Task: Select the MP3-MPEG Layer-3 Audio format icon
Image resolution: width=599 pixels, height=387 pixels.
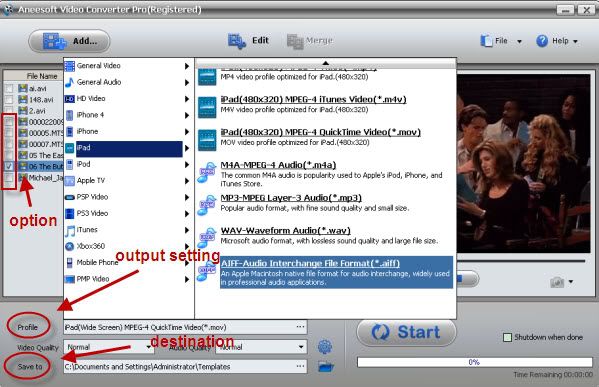Action: pyautogui.click(x=207, y=204)
